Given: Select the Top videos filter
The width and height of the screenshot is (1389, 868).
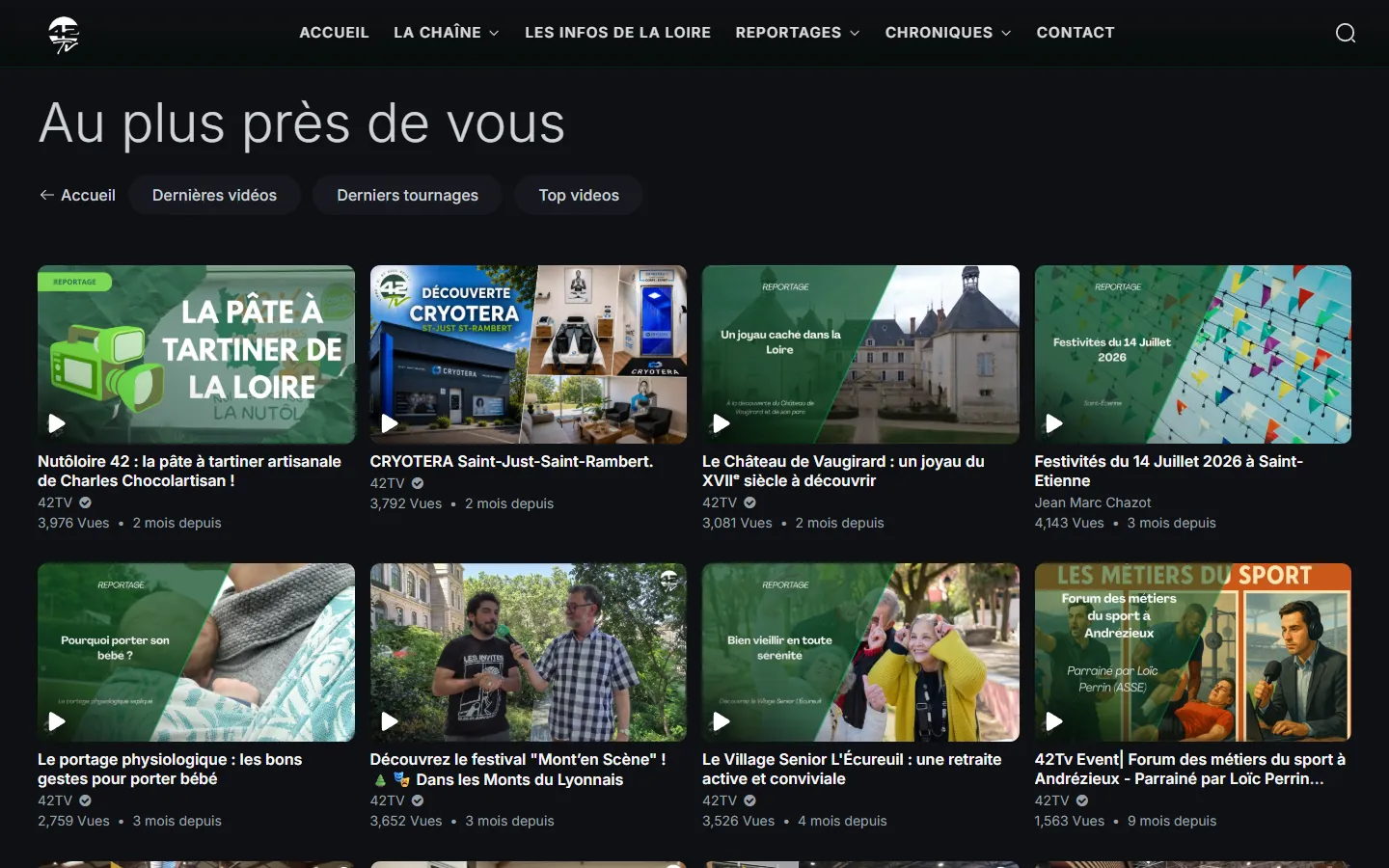Looking at the screenshot, I should tap(579, 195).
